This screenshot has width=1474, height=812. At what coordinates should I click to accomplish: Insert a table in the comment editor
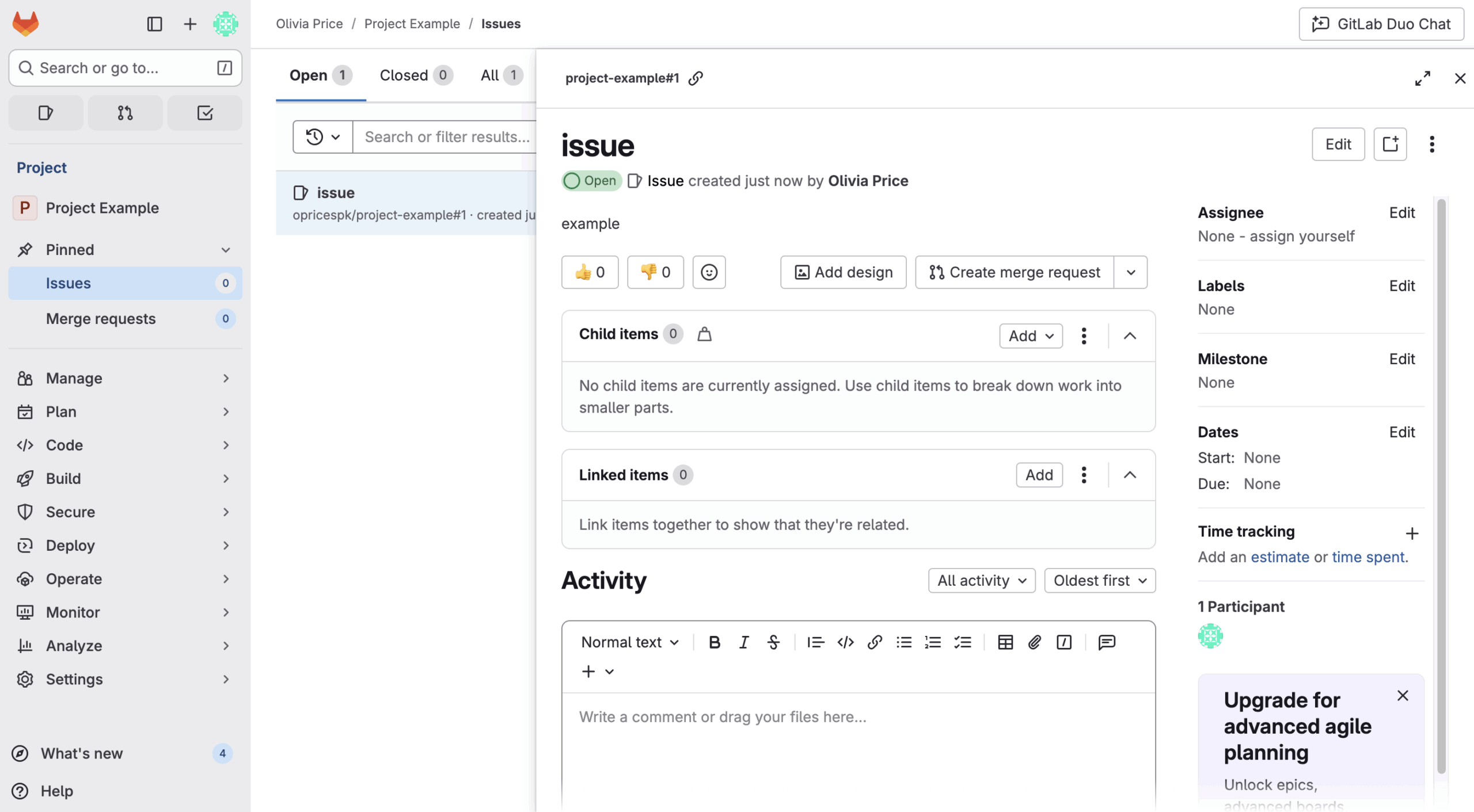click(x=1005, y=642)
